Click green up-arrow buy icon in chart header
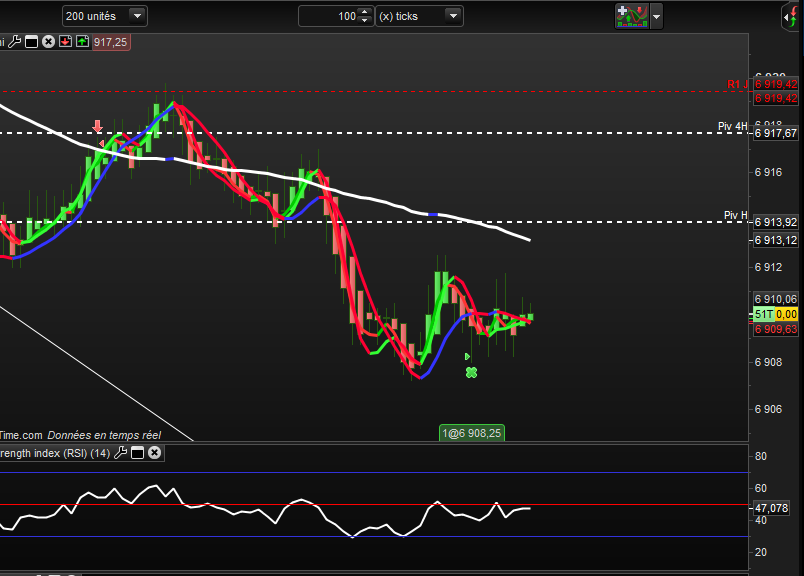 point(82,42)
